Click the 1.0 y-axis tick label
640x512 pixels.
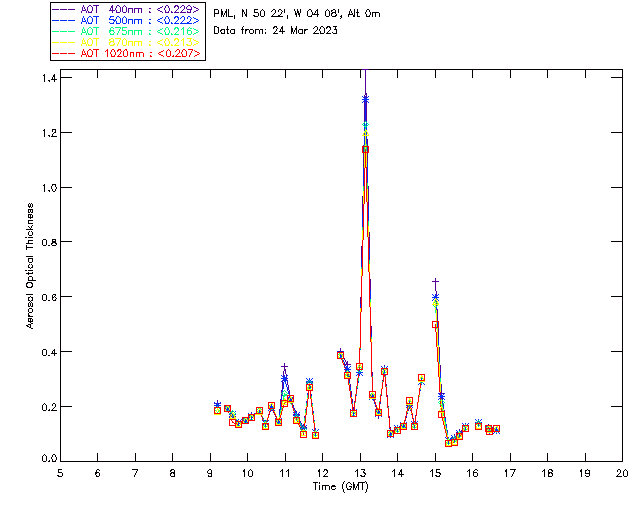(49, 187)
